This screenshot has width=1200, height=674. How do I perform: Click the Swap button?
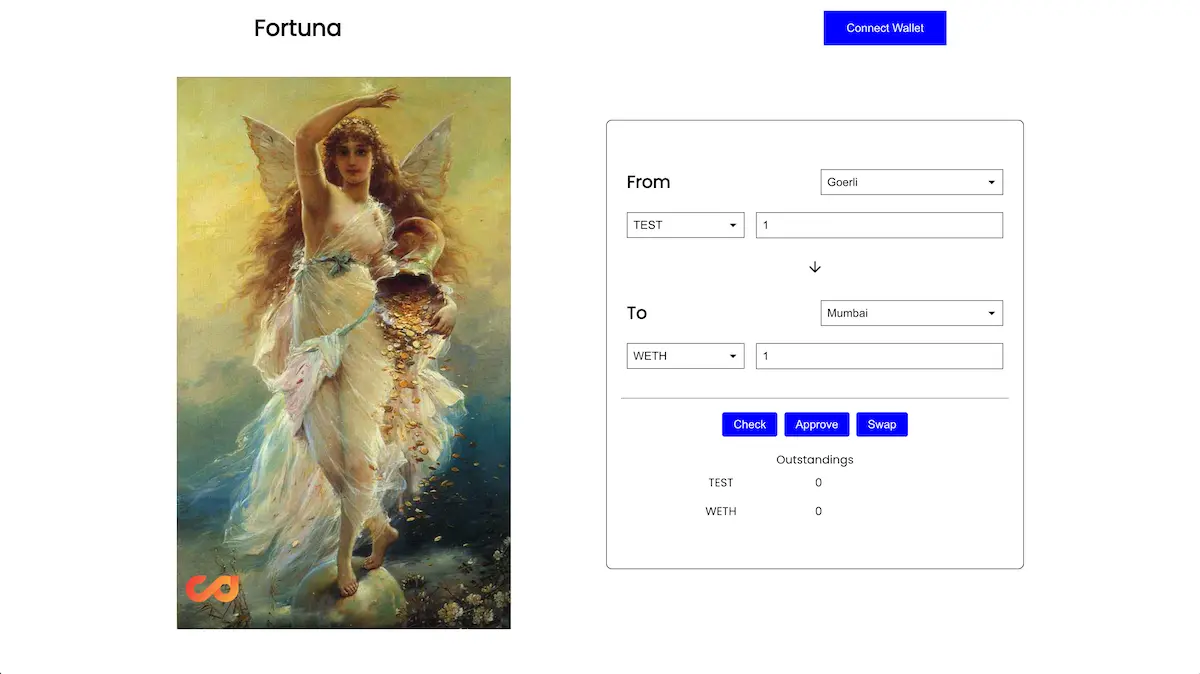coord(882,424)
